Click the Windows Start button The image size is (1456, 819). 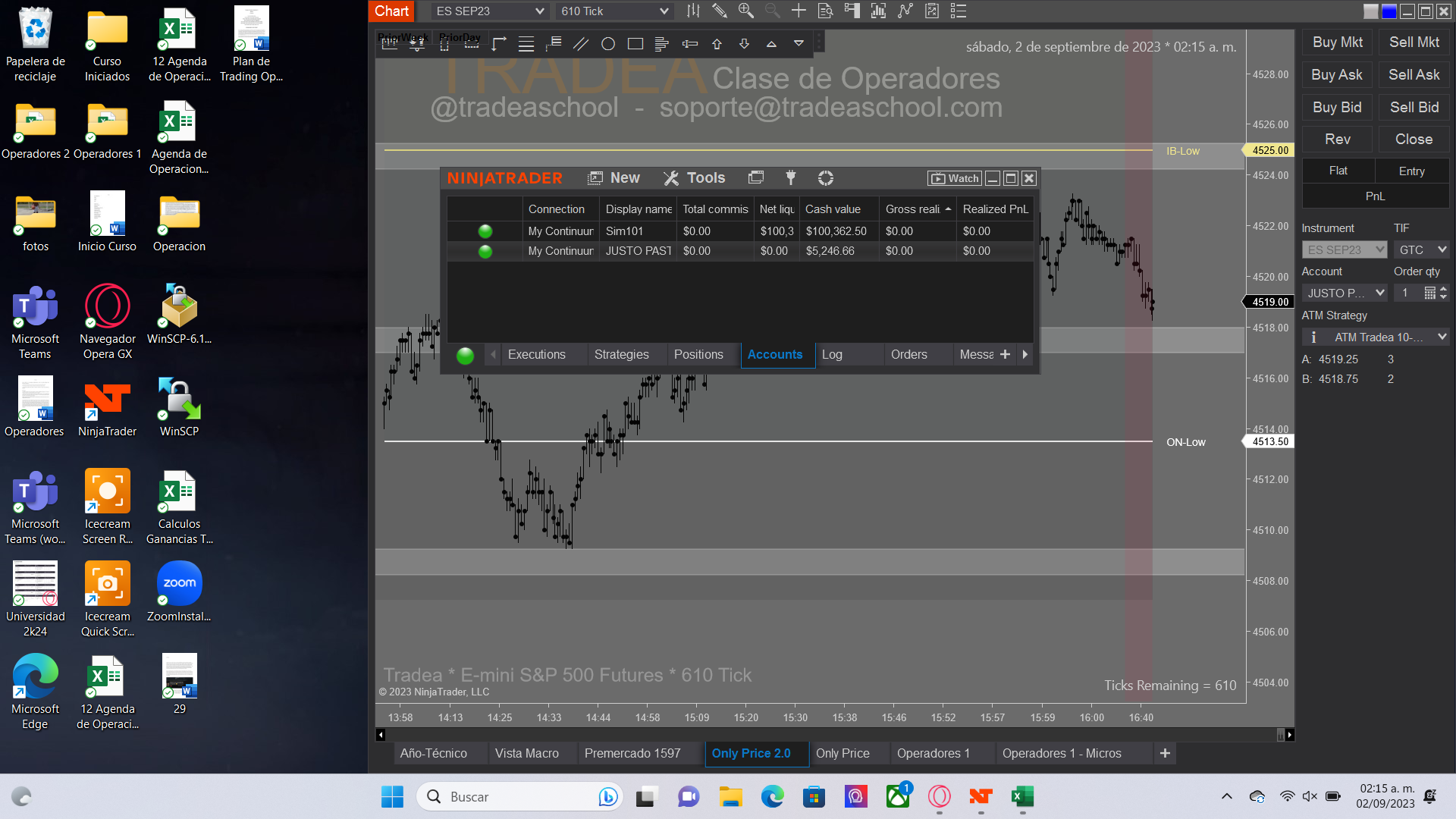coord(392,796)
